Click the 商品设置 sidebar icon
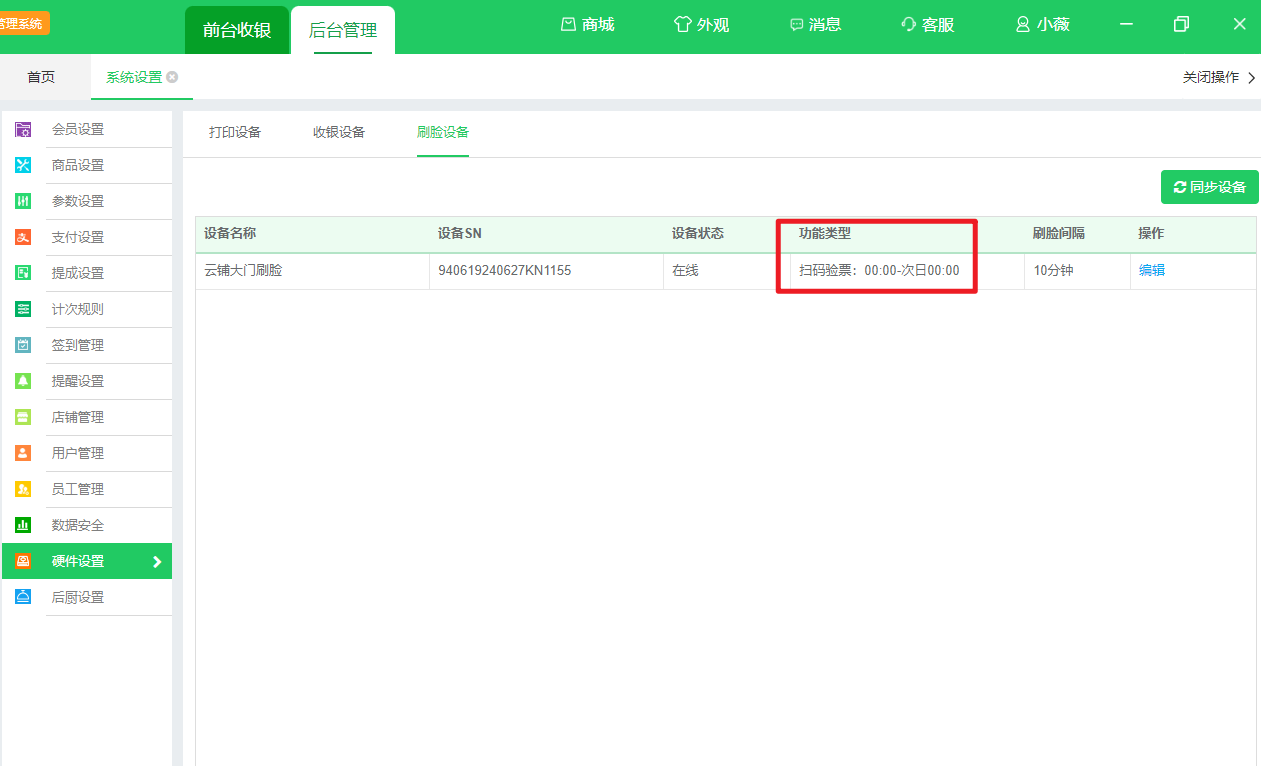The image size is (1261, 766). [23, 165]
